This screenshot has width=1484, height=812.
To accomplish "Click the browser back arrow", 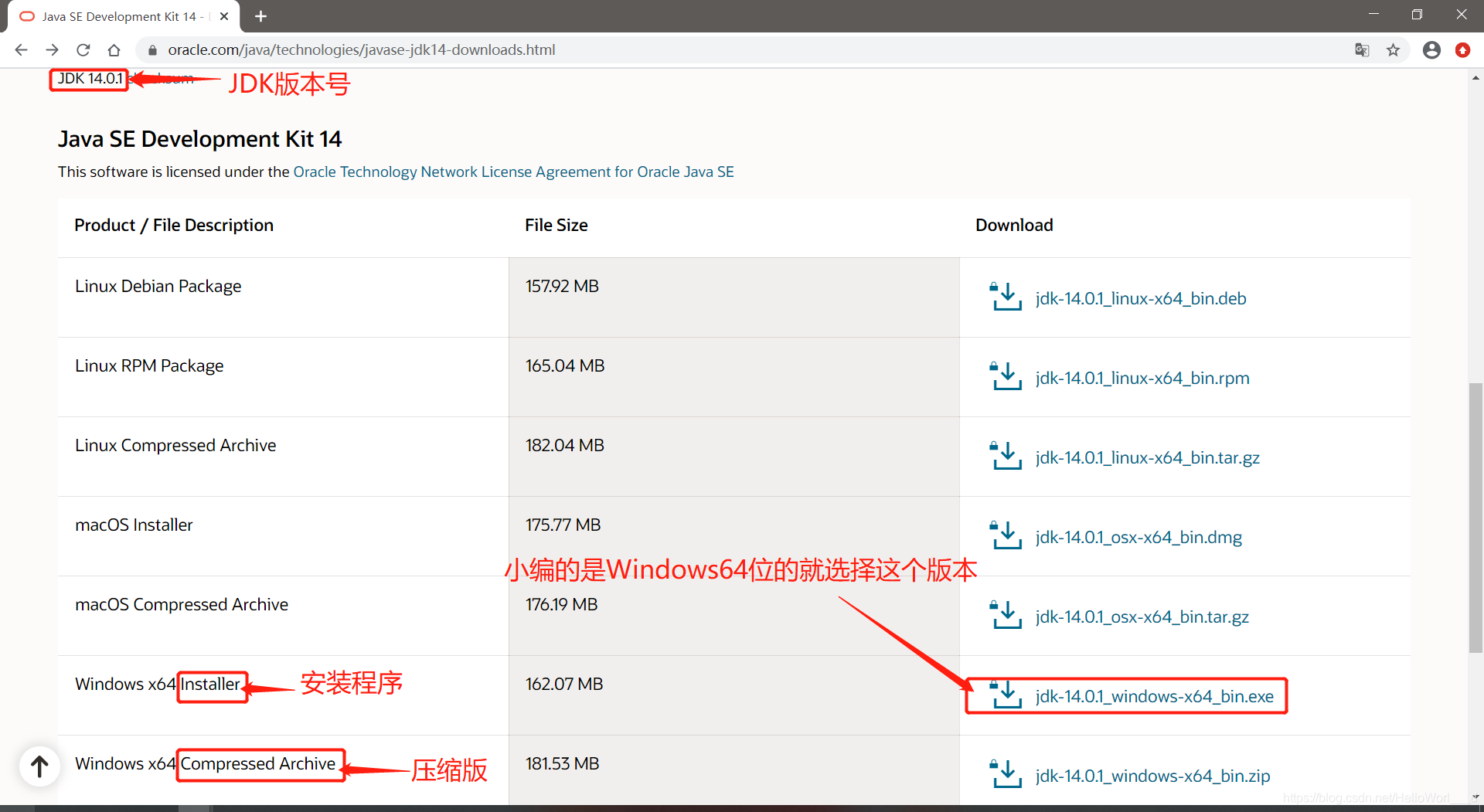I will (21, 50).
